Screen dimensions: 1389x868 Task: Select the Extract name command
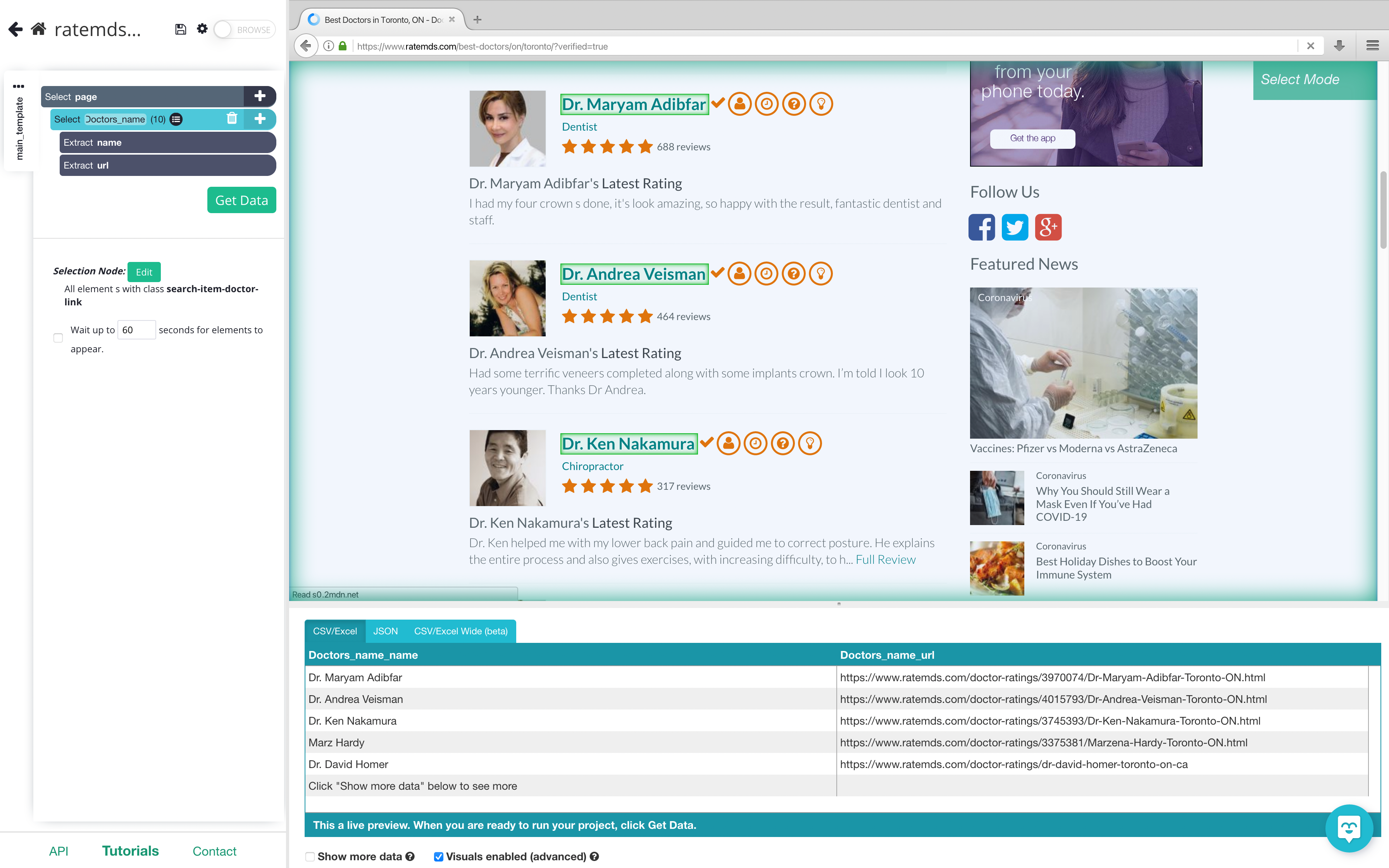(167, 142)
